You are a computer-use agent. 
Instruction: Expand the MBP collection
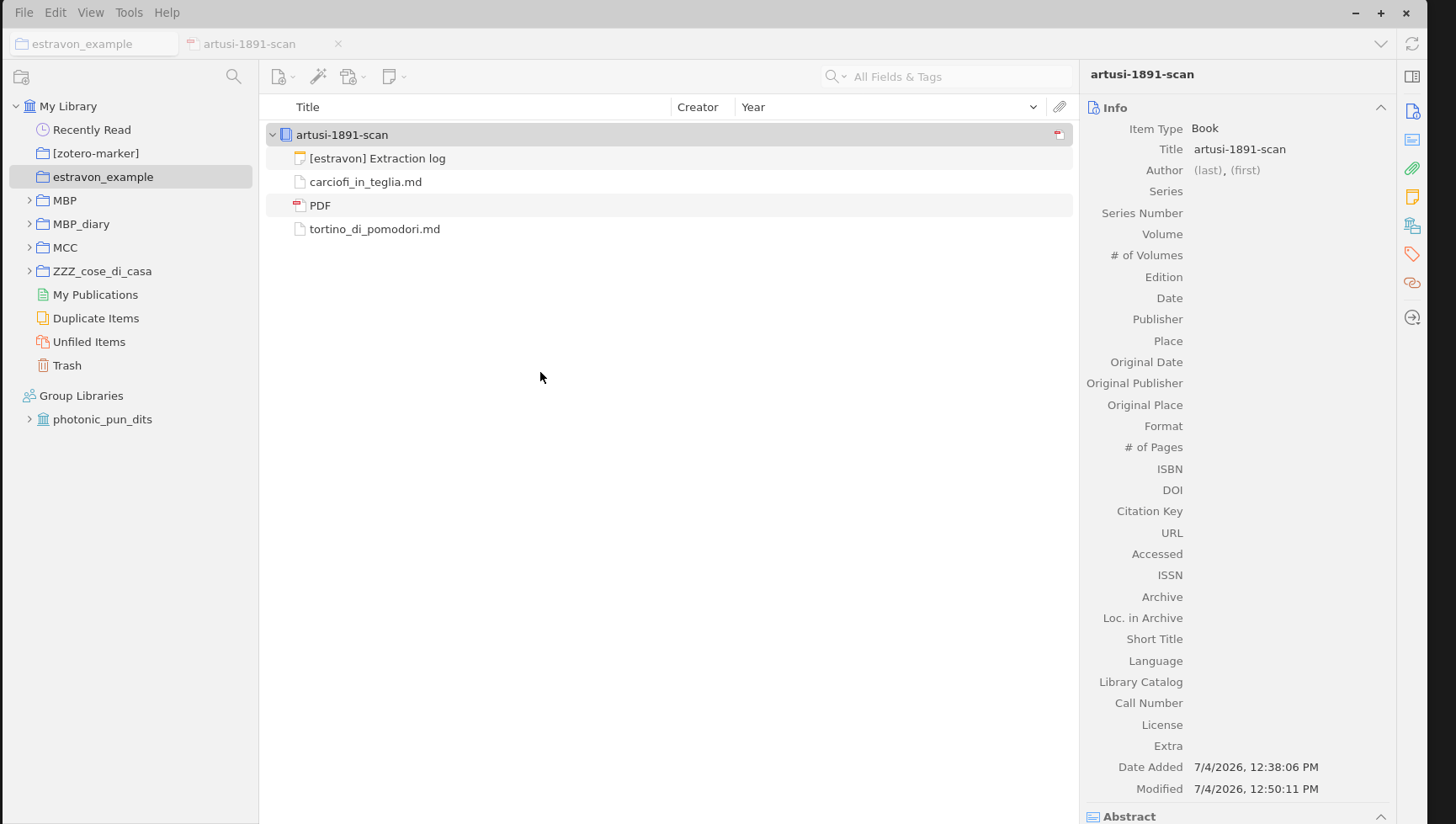[x=29, y=200]
